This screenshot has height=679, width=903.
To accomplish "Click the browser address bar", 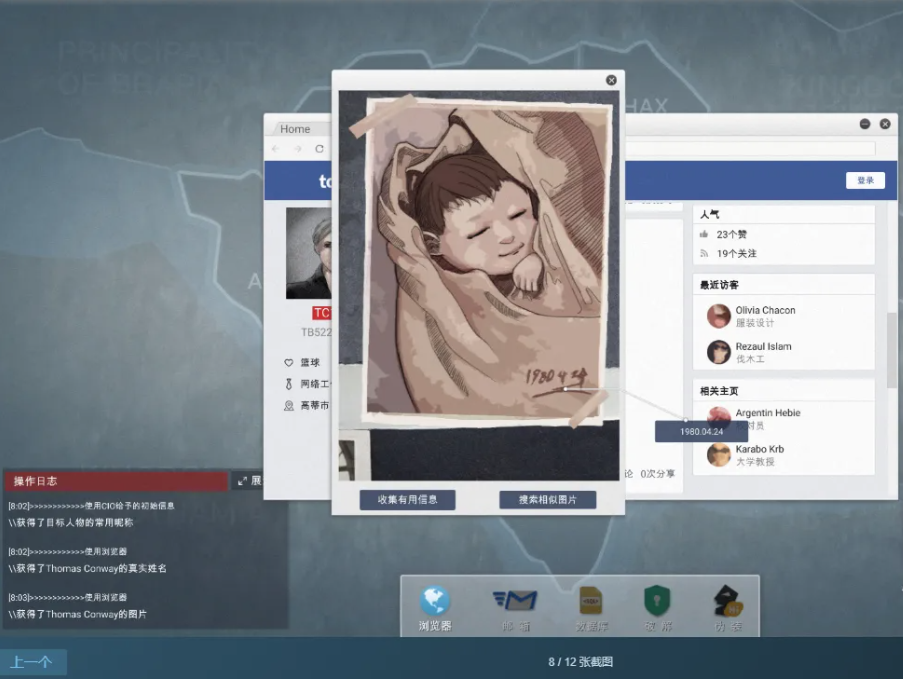I will coord(750,149).
